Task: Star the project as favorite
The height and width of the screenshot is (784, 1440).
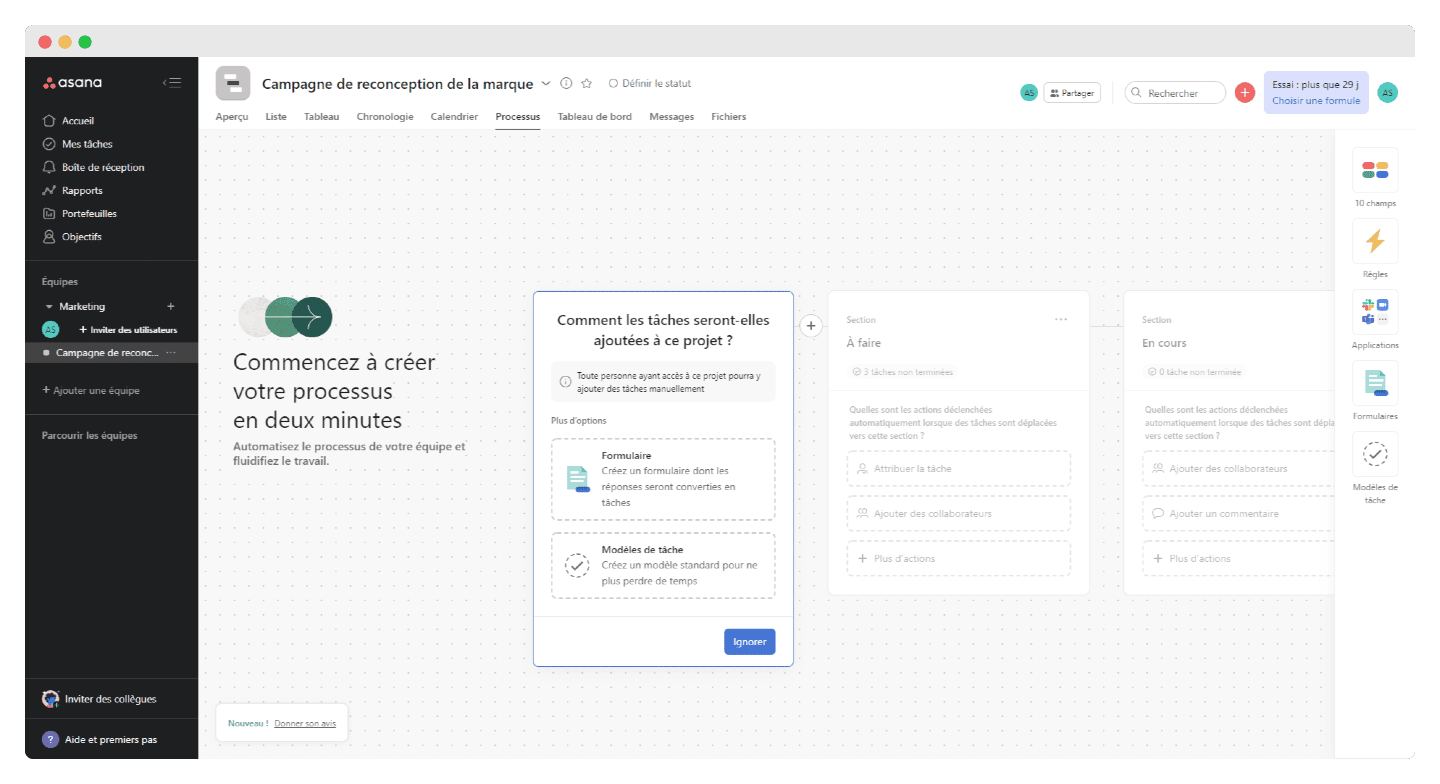Action: point(587,84)
